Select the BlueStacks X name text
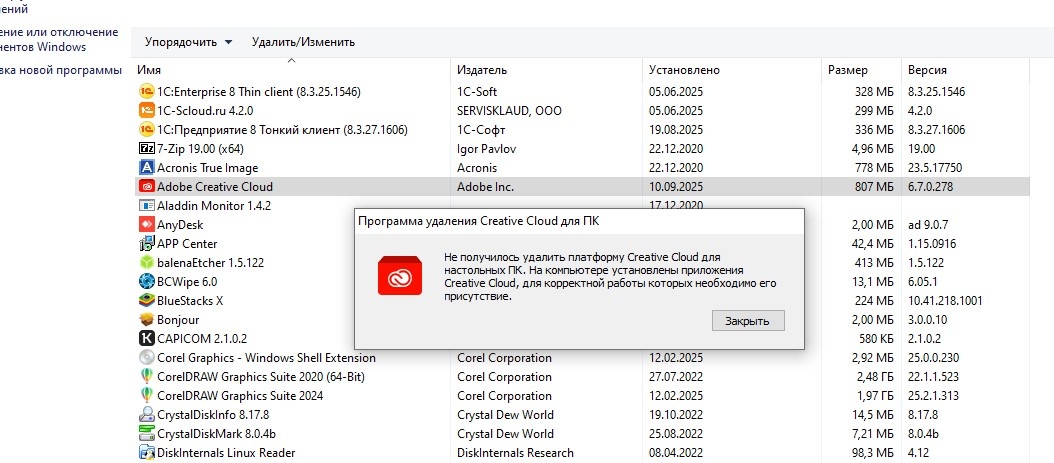This screenshot has width=1054, height=463. pos(190,300)
